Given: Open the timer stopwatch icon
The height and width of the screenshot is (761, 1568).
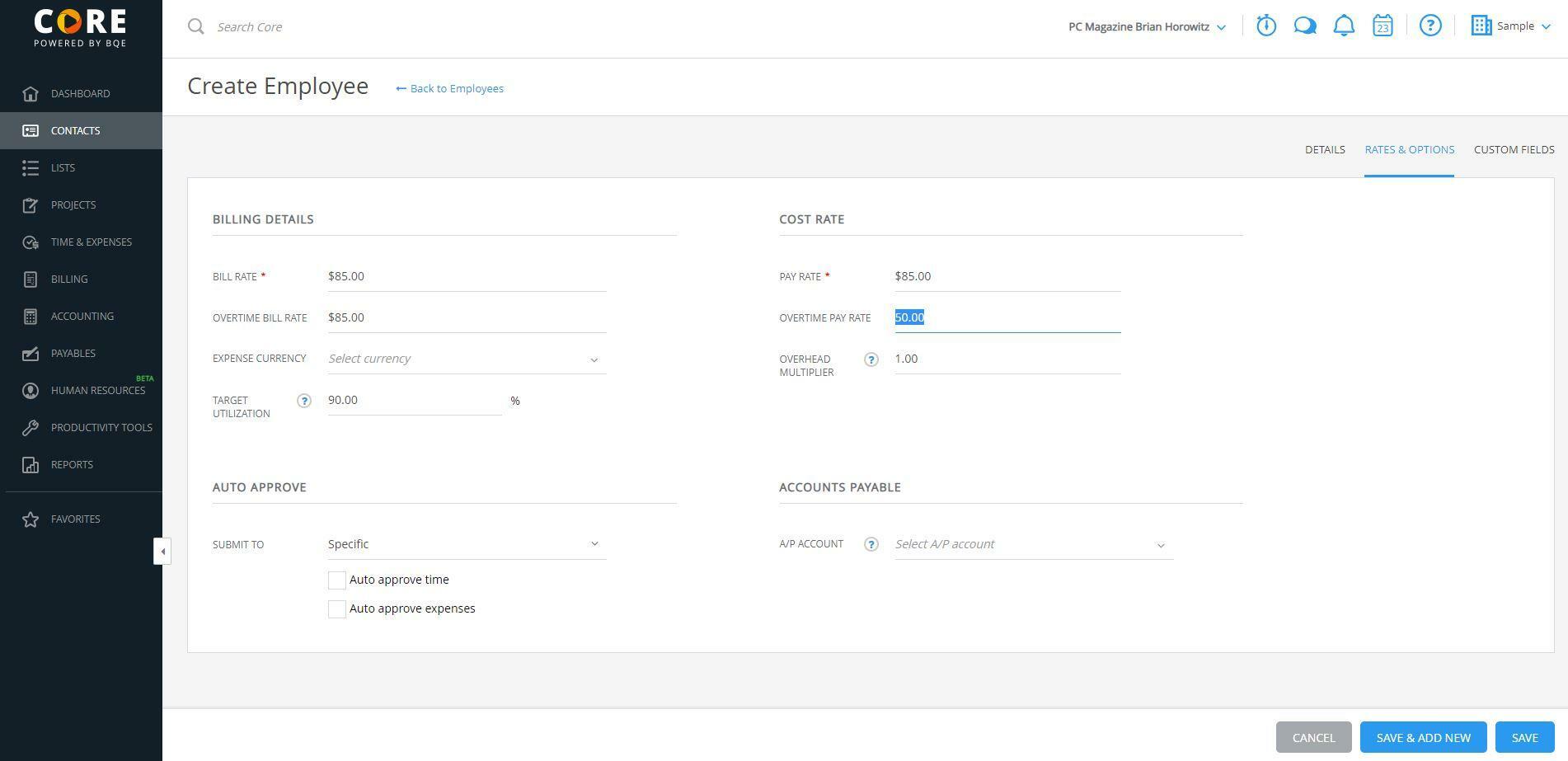Looking at the screenshot, I should (1266, 26).
